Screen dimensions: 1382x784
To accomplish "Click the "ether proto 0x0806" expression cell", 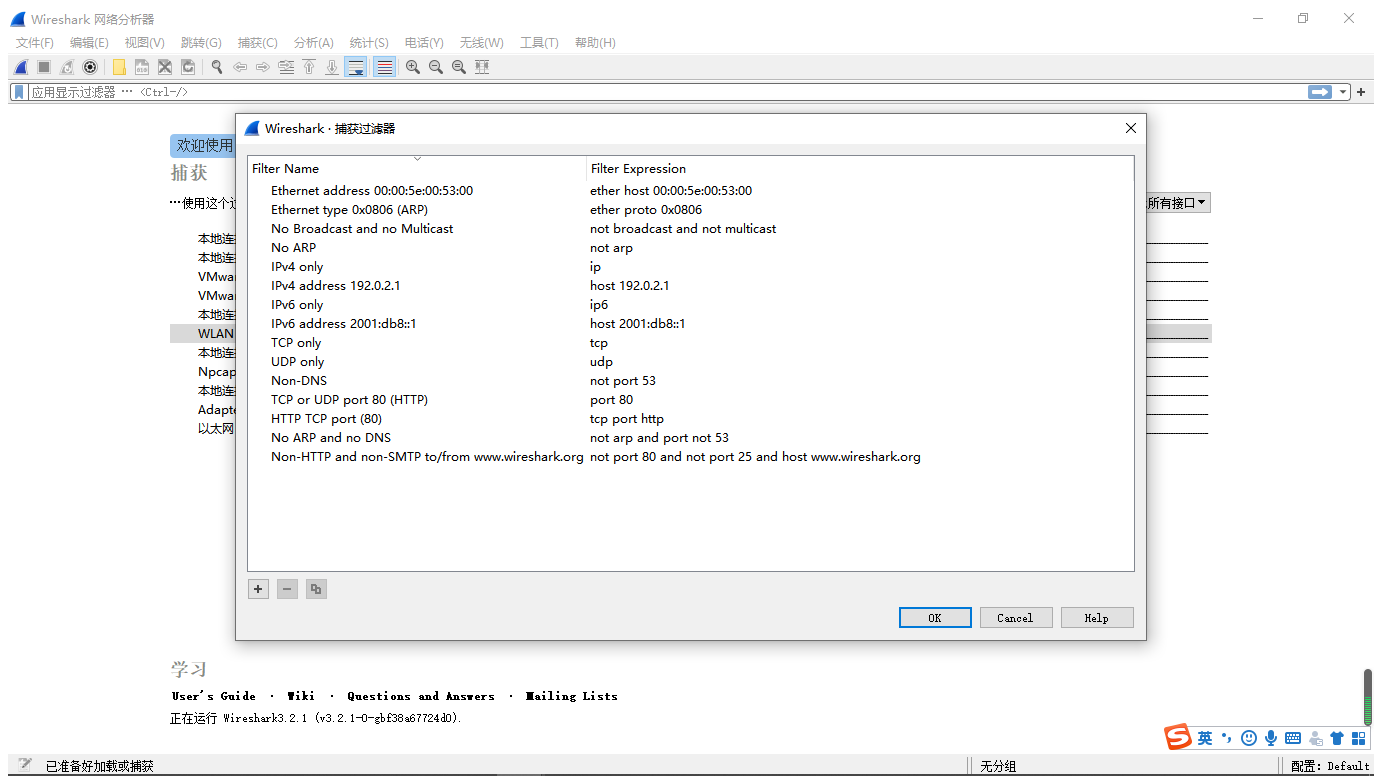I will pos(646,210).
